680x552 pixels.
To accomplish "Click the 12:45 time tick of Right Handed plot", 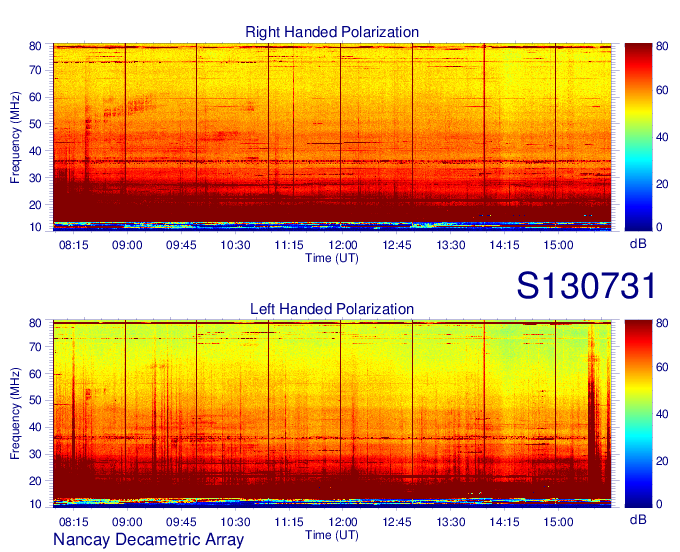I will coord(397,245).
